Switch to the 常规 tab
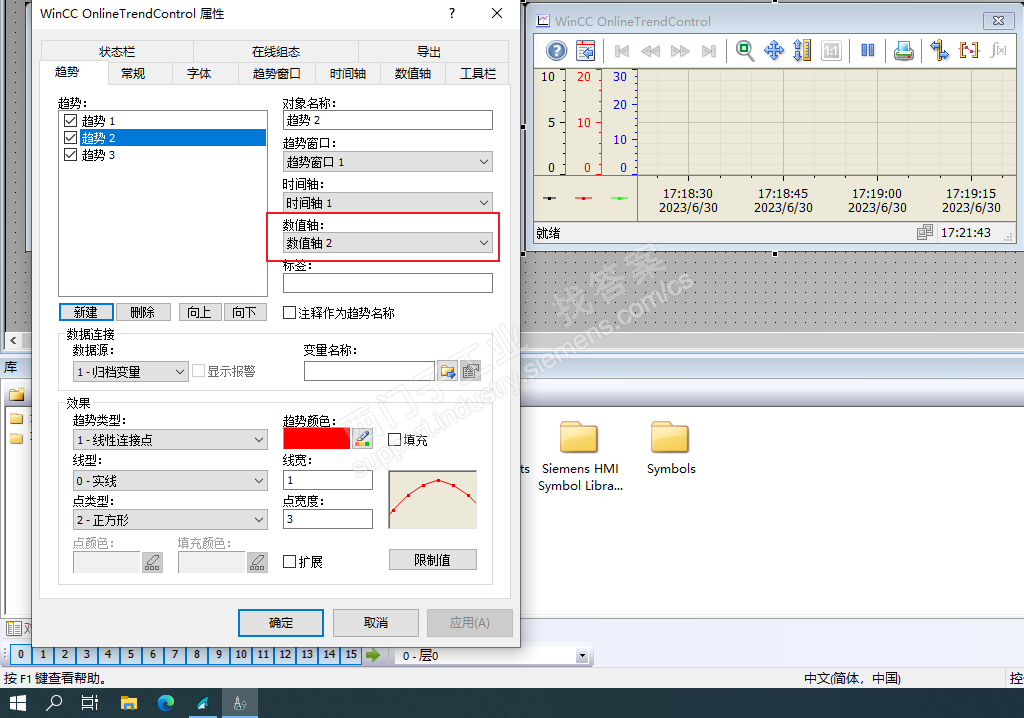This screenshot has height=718, width=1024. (x=133, y=73)
